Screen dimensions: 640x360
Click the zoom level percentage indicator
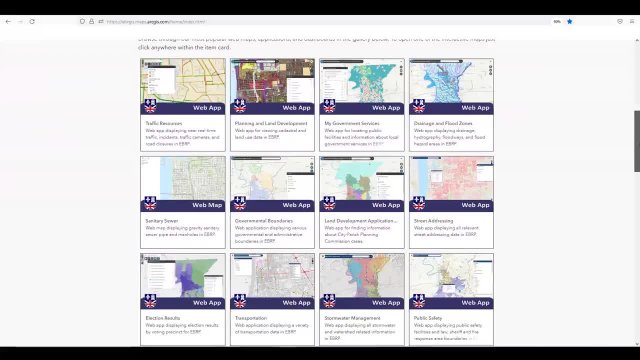point(557,22)
